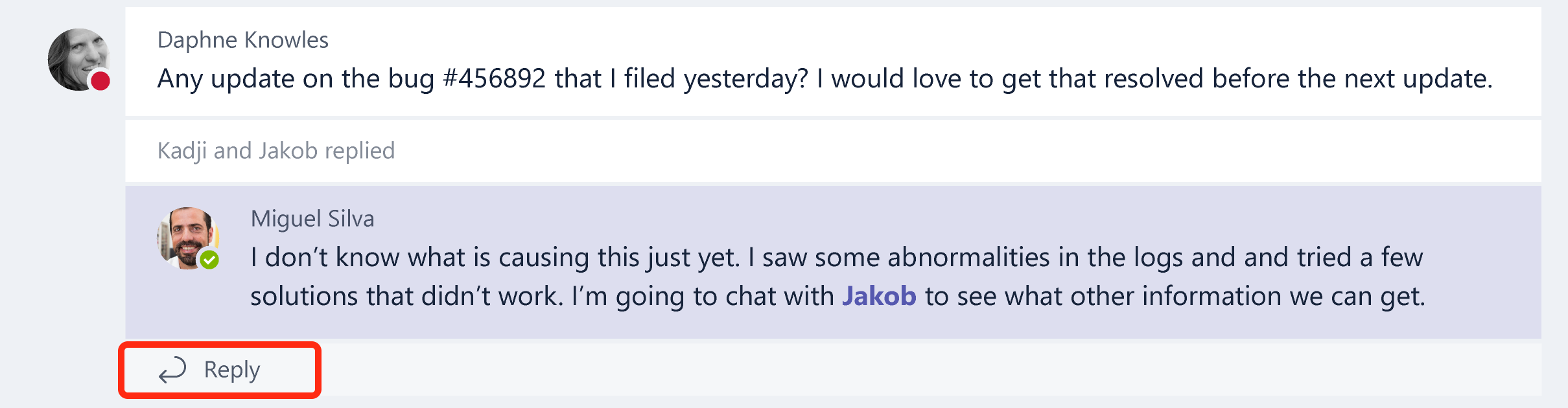The height and width of the screenshot is (408, 1568).
Task: Open the Jakob mention link
Action: point(879,296)
